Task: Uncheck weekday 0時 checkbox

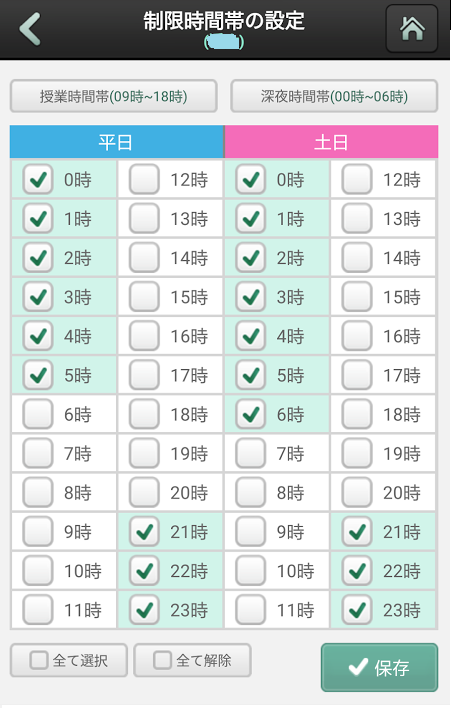Action: pos(38,179)
